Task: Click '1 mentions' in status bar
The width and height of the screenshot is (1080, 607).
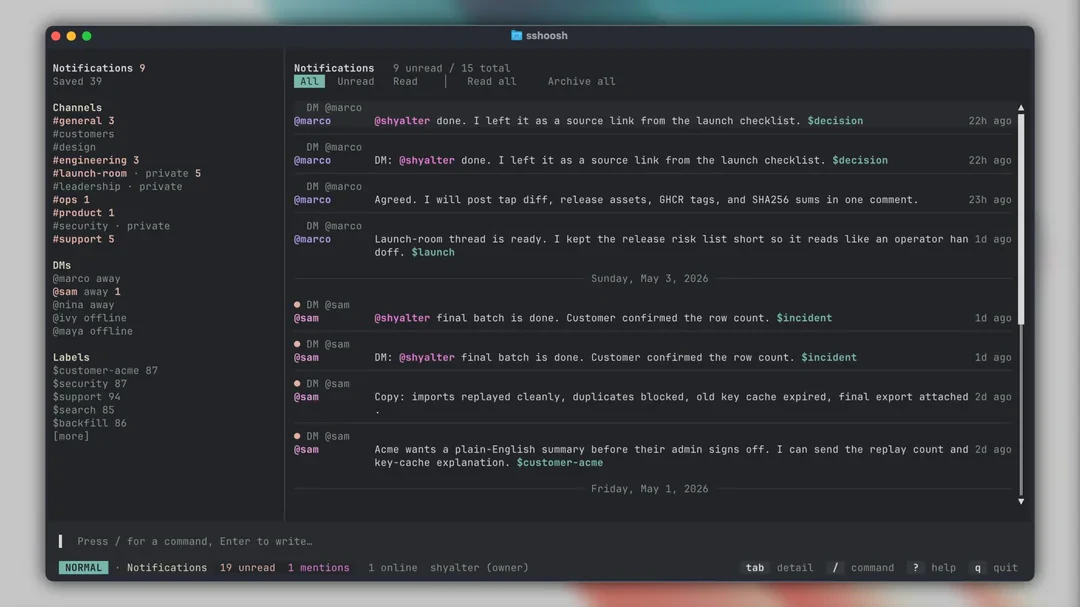Action: coord(318,568)
